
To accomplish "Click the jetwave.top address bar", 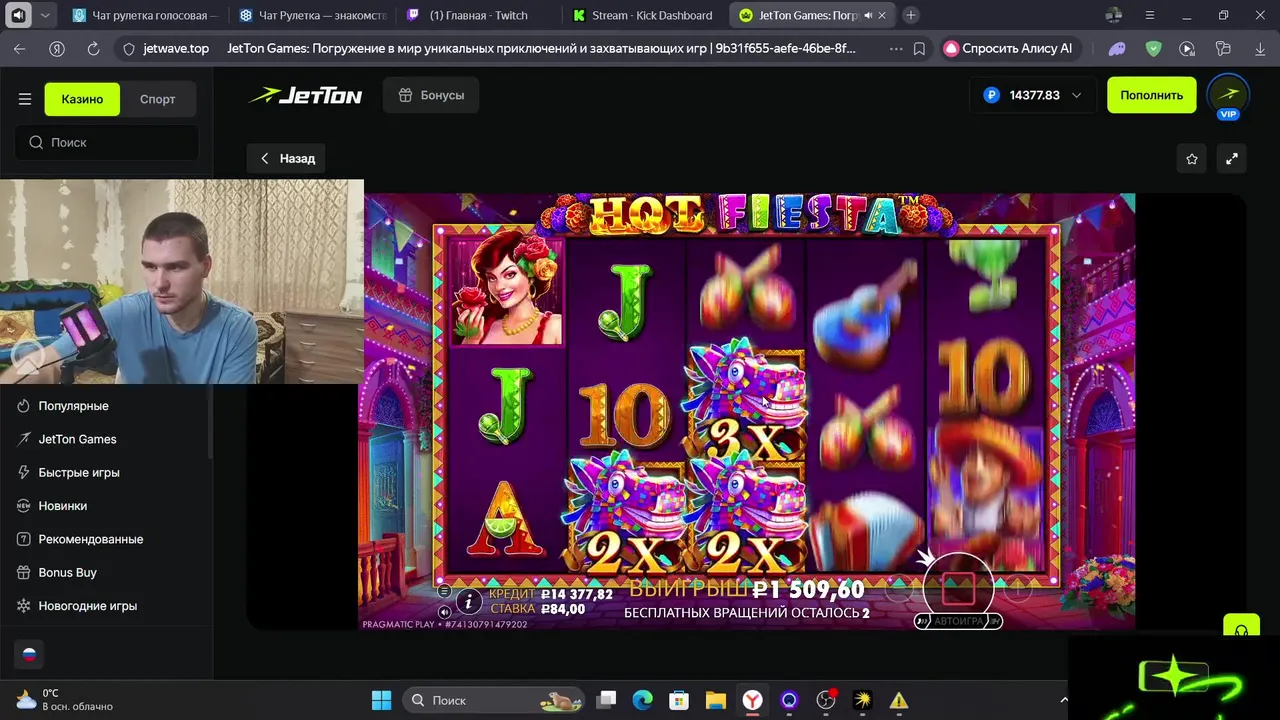I will 176,48.
